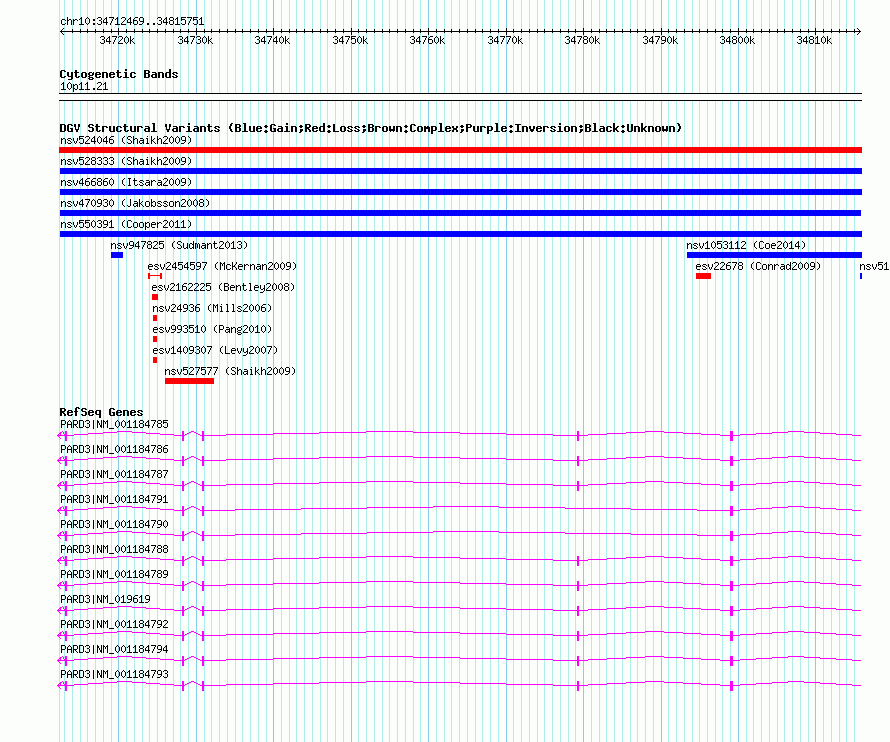Open PARD3|NM_001184791 transcript label
Image resolution: width=890 pixels, height=742 pixels.
click(114, 499)
